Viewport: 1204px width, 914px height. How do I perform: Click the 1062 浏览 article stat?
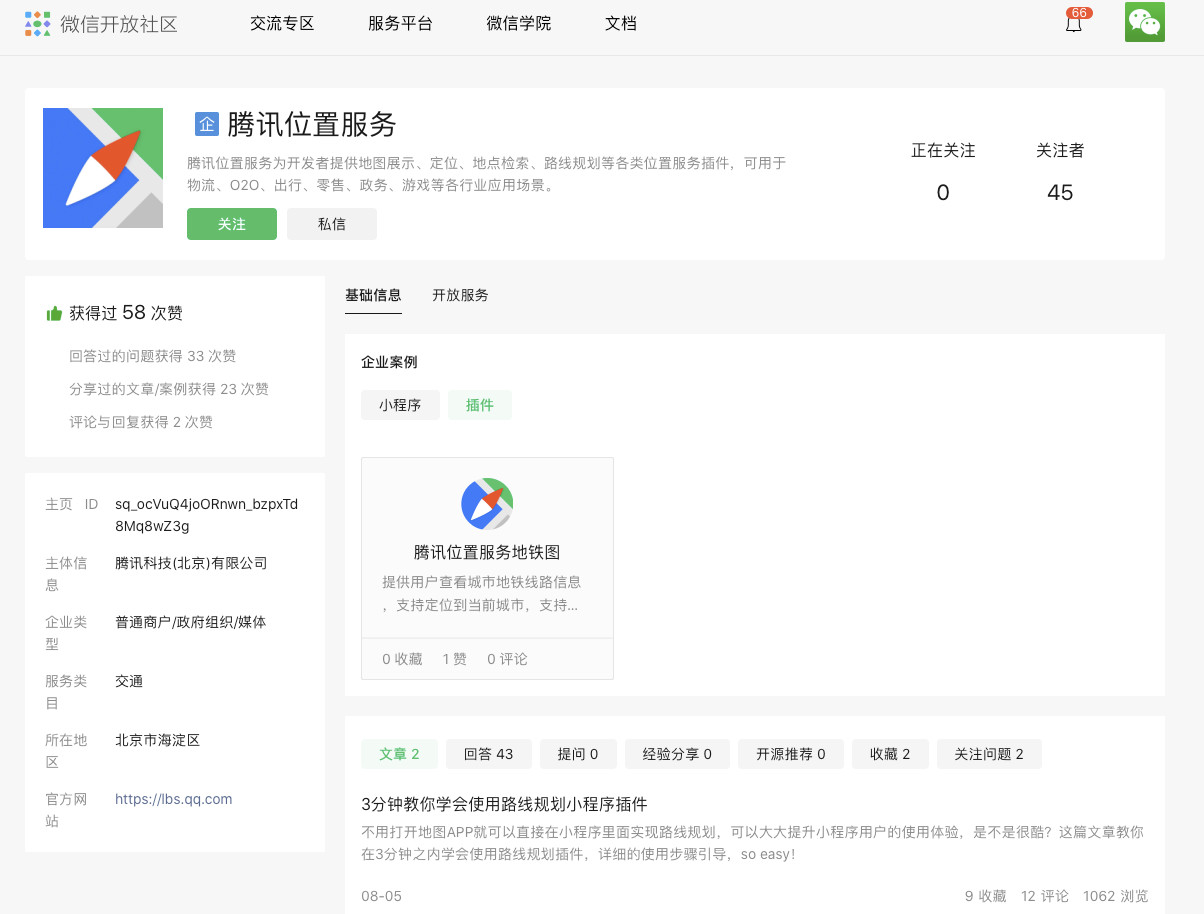1115,896
